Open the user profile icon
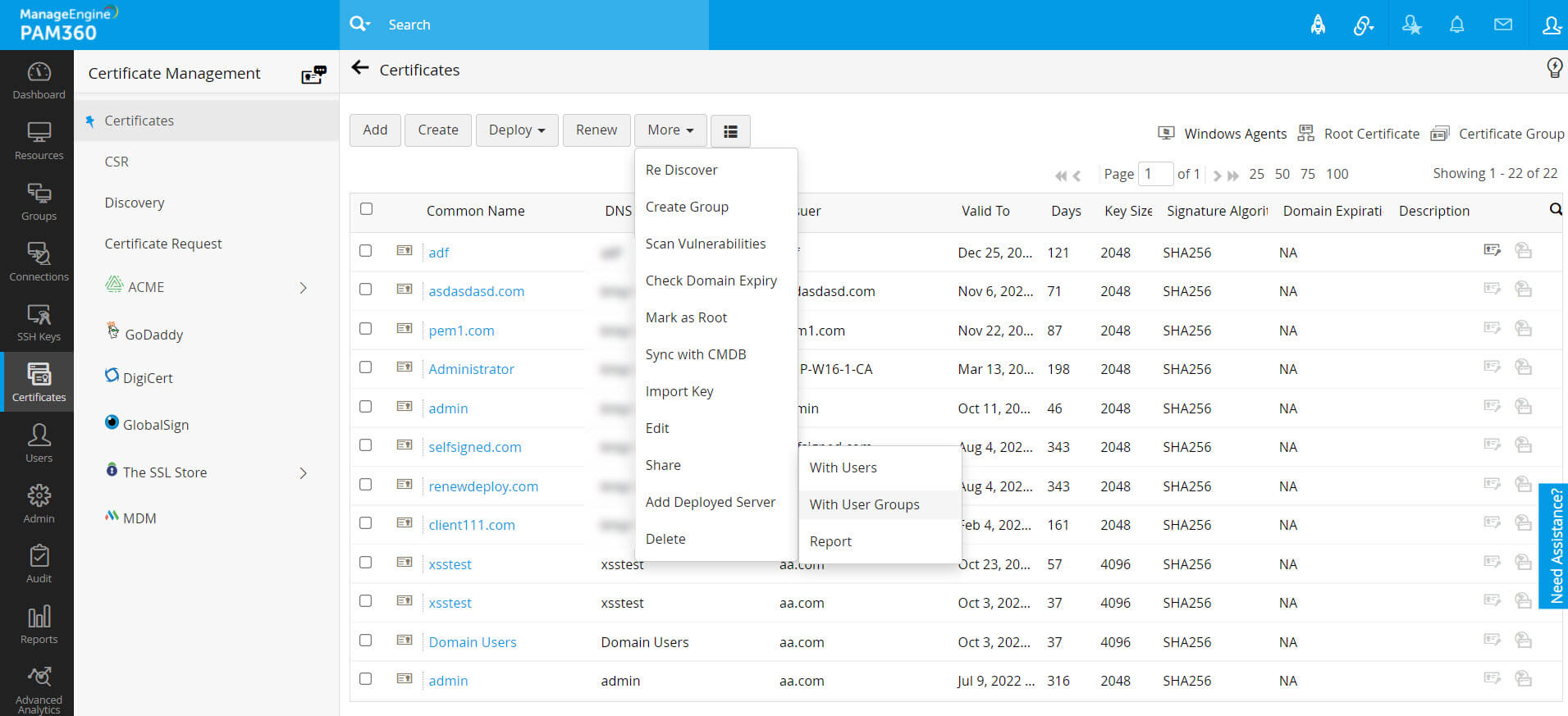 click(x=1551, y=25)
